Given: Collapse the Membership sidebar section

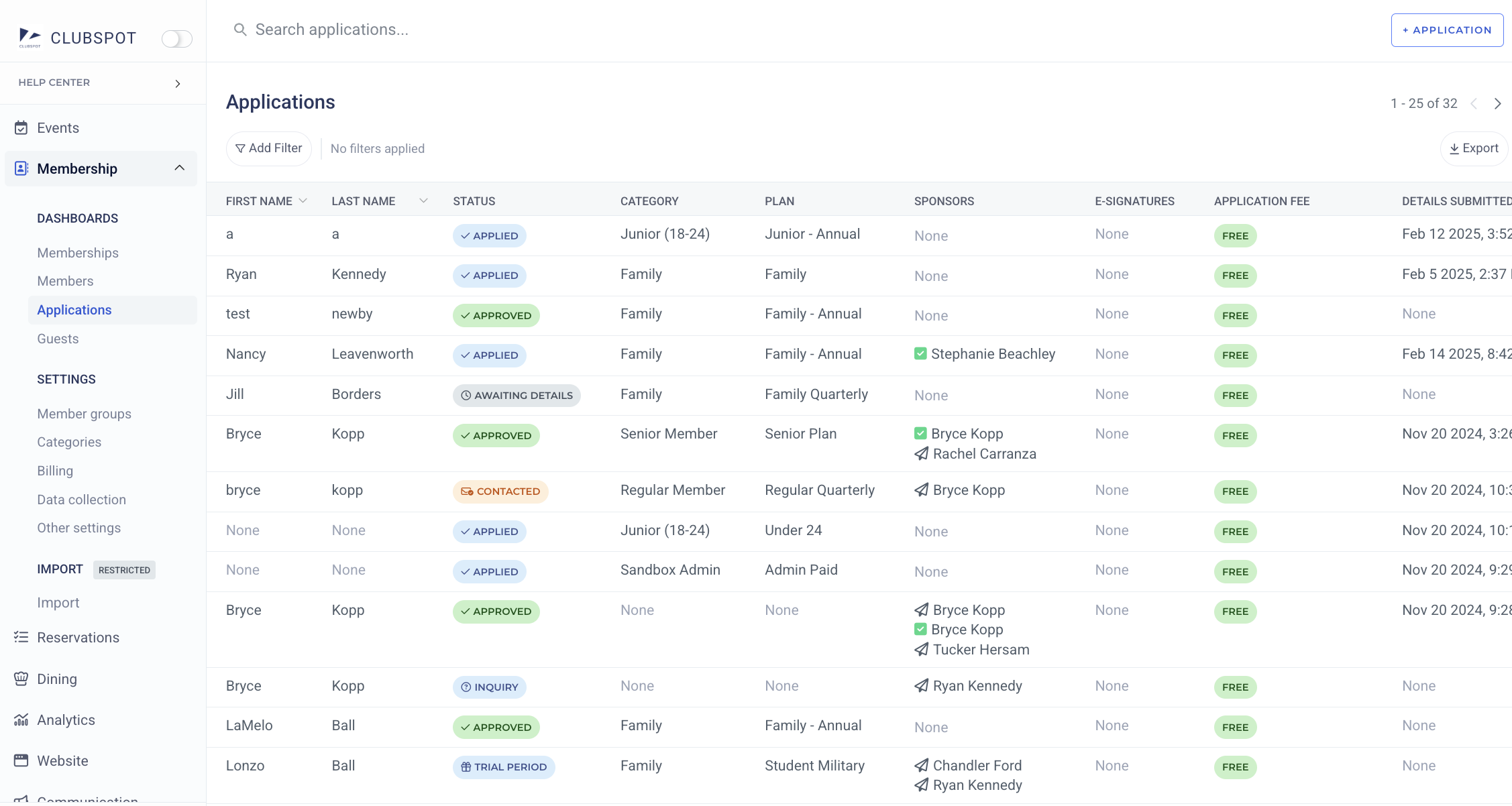Looking at the screenshot, I should [179, 168].
